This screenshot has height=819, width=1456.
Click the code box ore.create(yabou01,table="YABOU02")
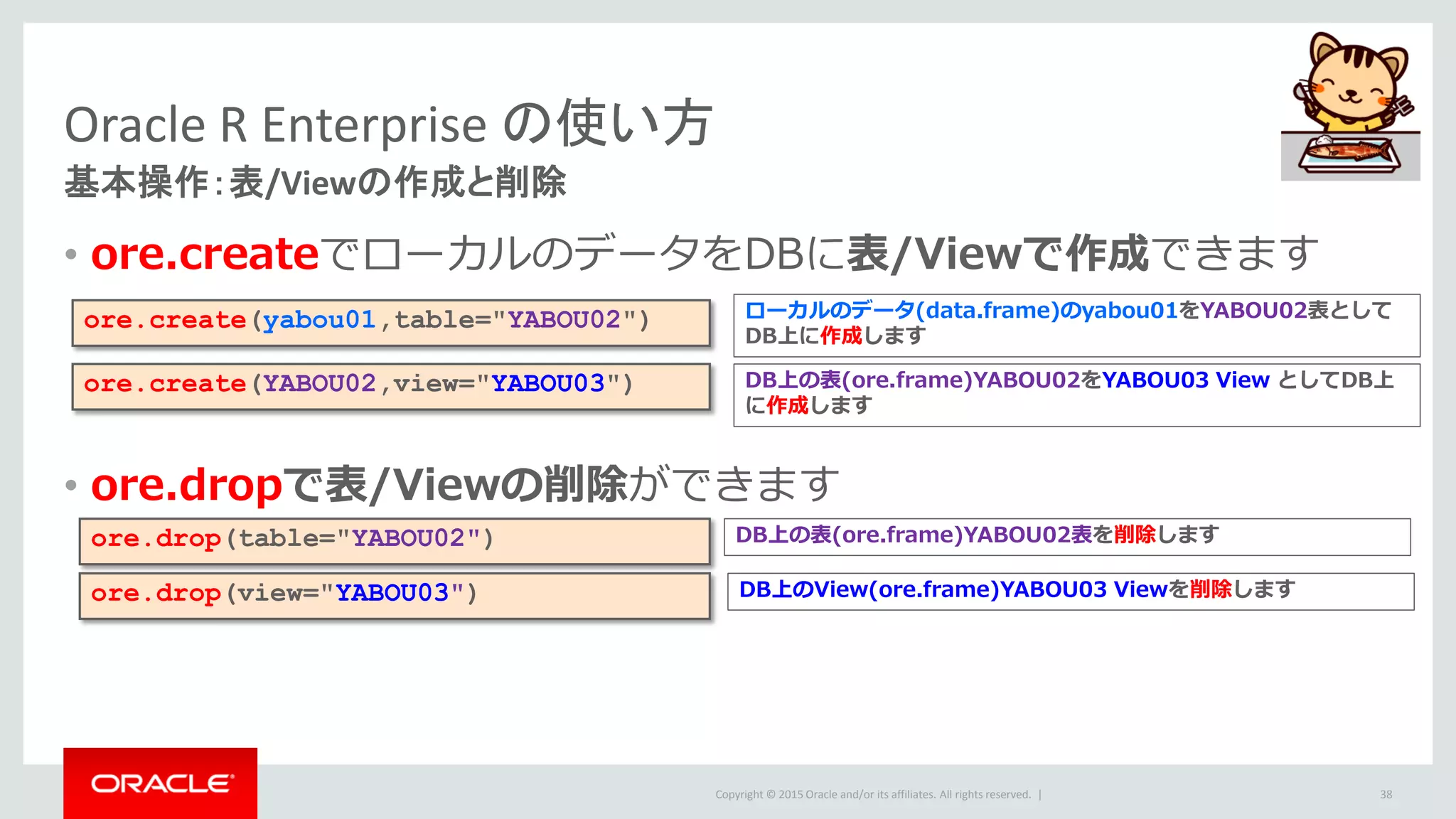[391, 323]
